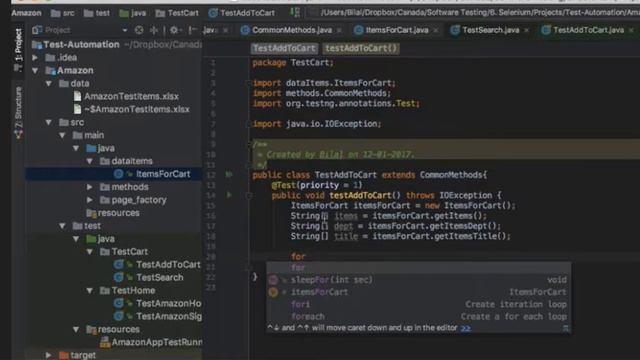Expand the .idea folder
Viewport: 640px width, 360px height.
tap(36, 58)
